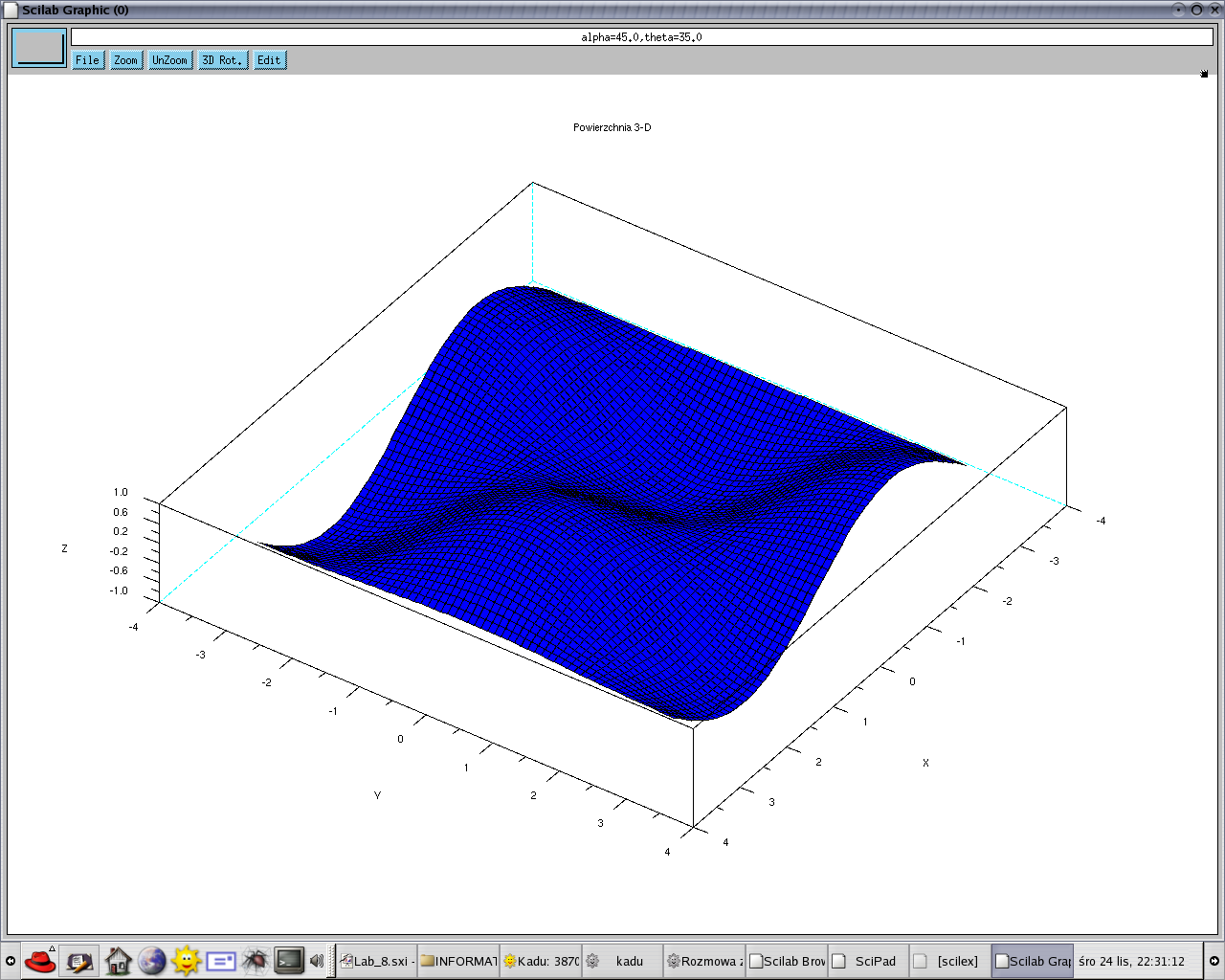The image size is (1225, 980).
Task: Click the alpha/theta status field
Action: (641, 37)
